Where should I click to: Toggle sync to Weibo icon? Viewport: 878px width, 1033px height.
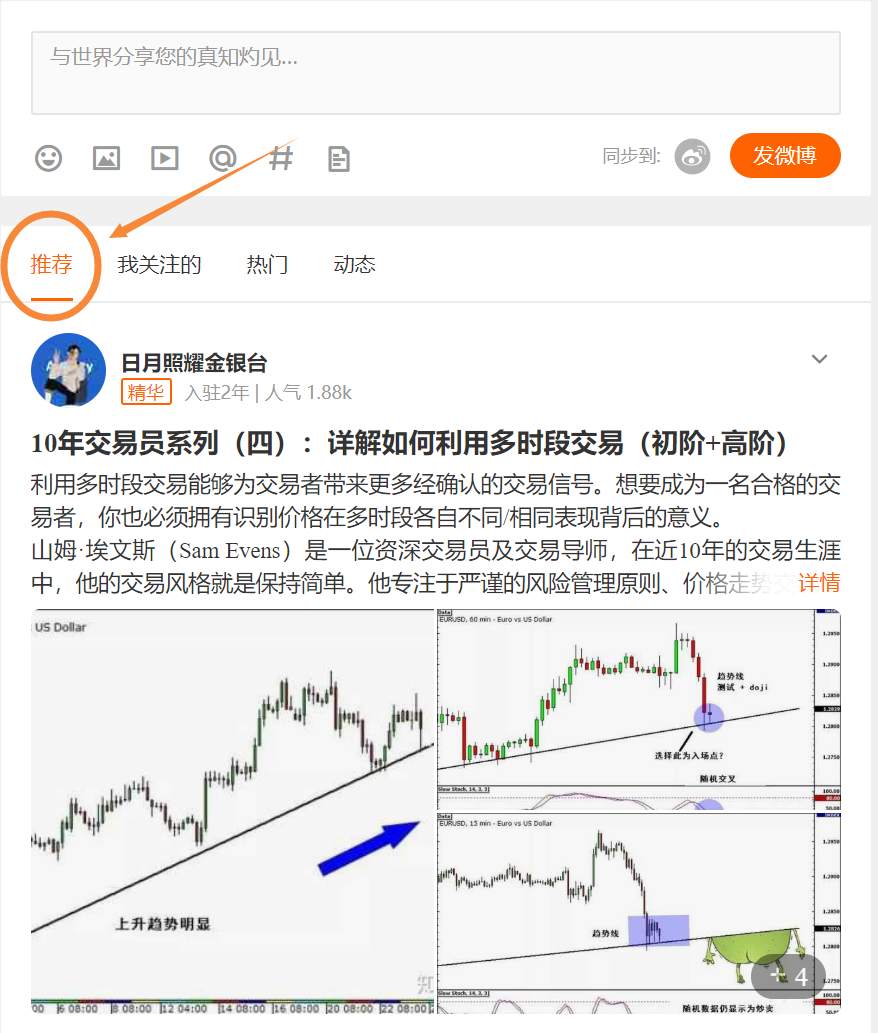(692, 157)
